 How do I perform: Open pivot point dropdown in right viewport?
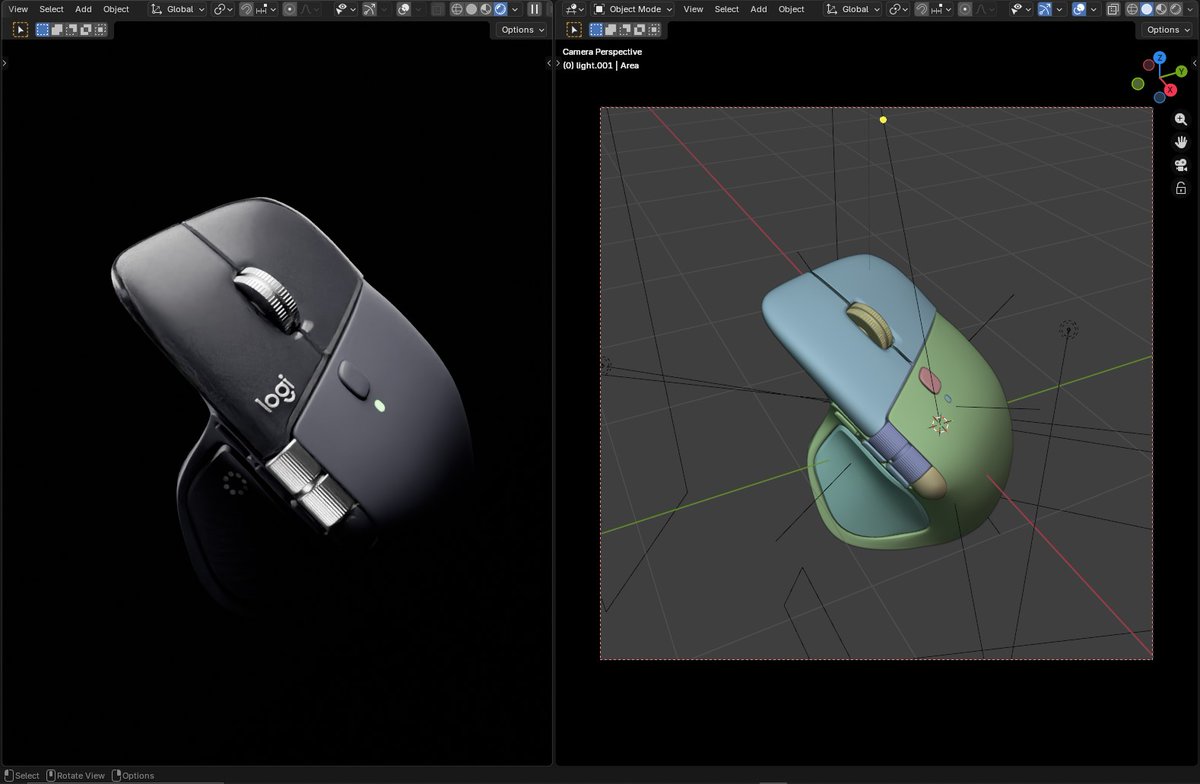(899, 9)
